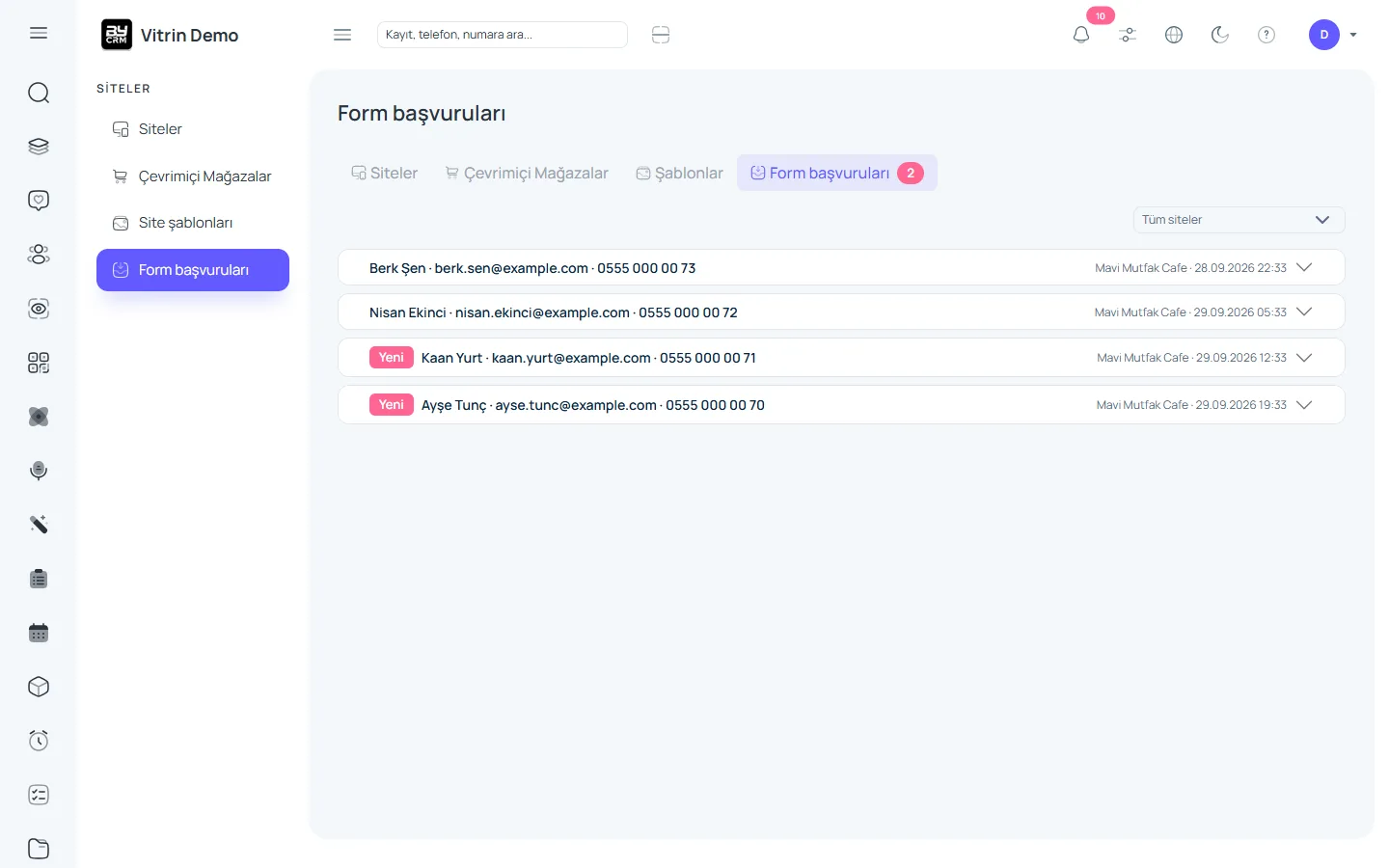Open the microphone icon in left rail

tap(39, 471)
